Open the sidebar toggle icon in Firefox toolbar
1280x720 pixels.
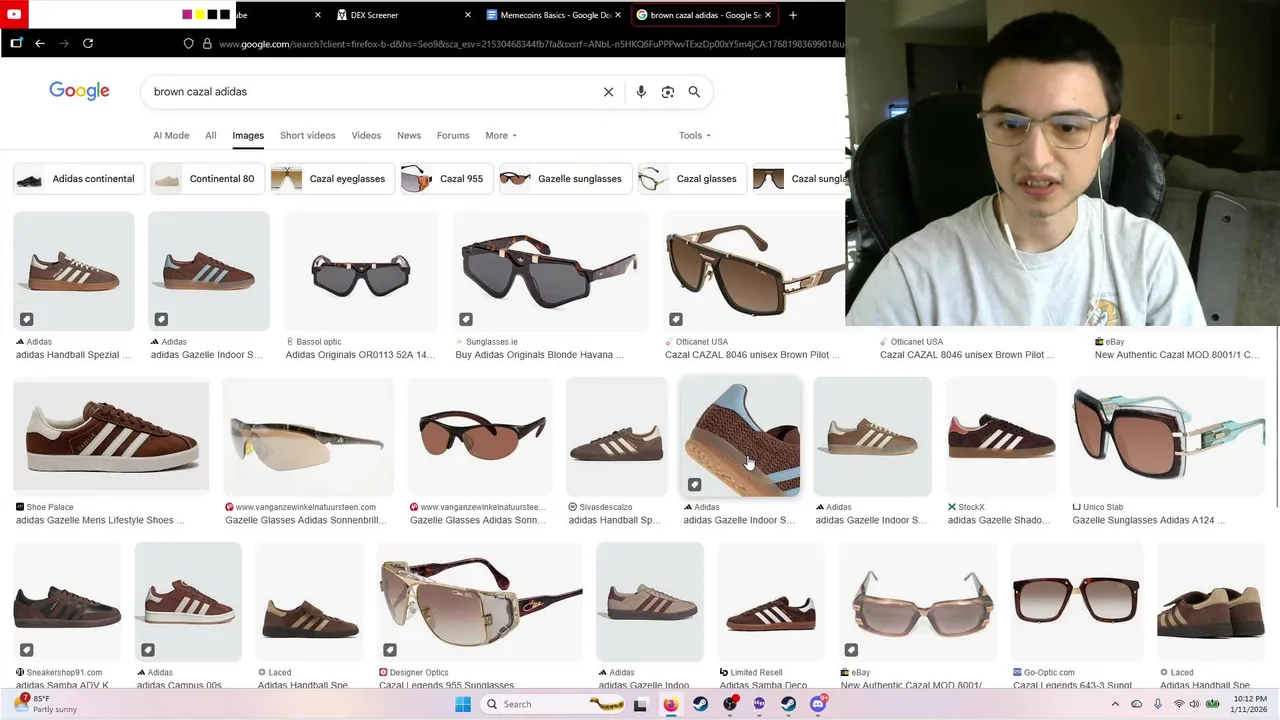coord(16,43)
